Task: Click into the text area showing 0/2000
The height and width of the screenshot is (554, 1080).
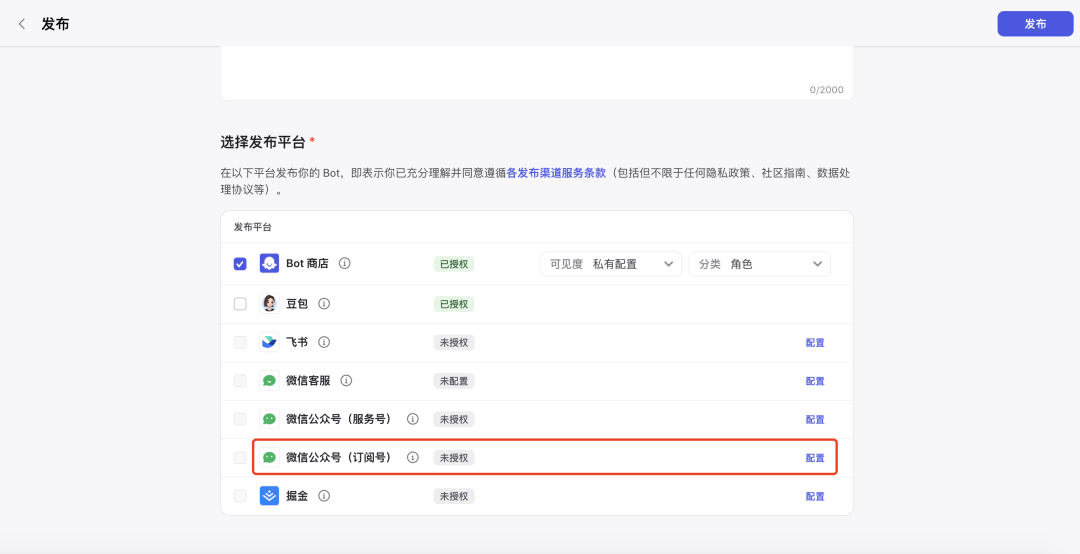Action: [537, 72]
